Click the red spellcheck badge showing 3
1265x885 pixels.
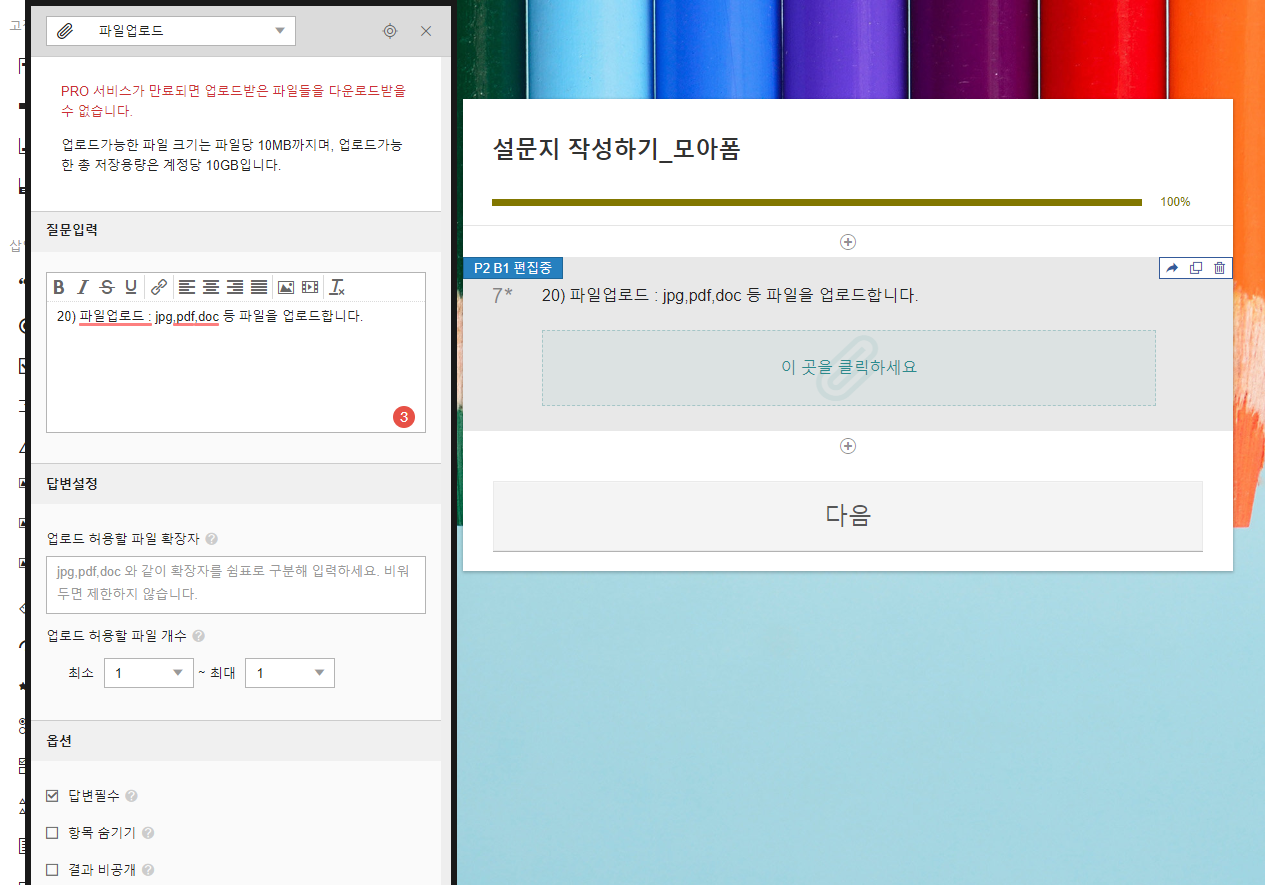tap(403, 418)
